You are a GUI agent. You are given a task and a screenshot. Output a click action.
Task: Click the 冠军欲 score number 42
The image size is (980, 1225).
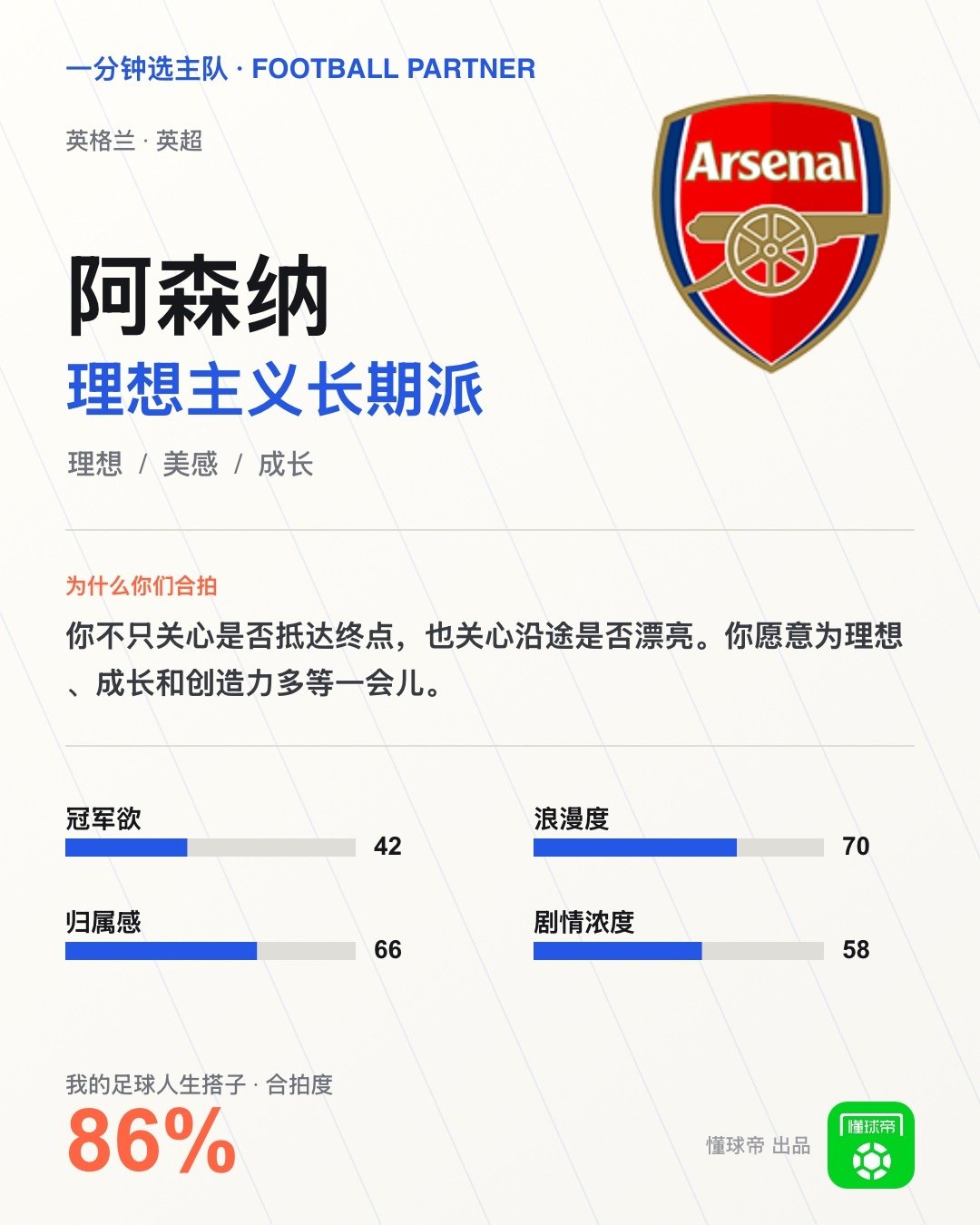[x=387, y=847]
